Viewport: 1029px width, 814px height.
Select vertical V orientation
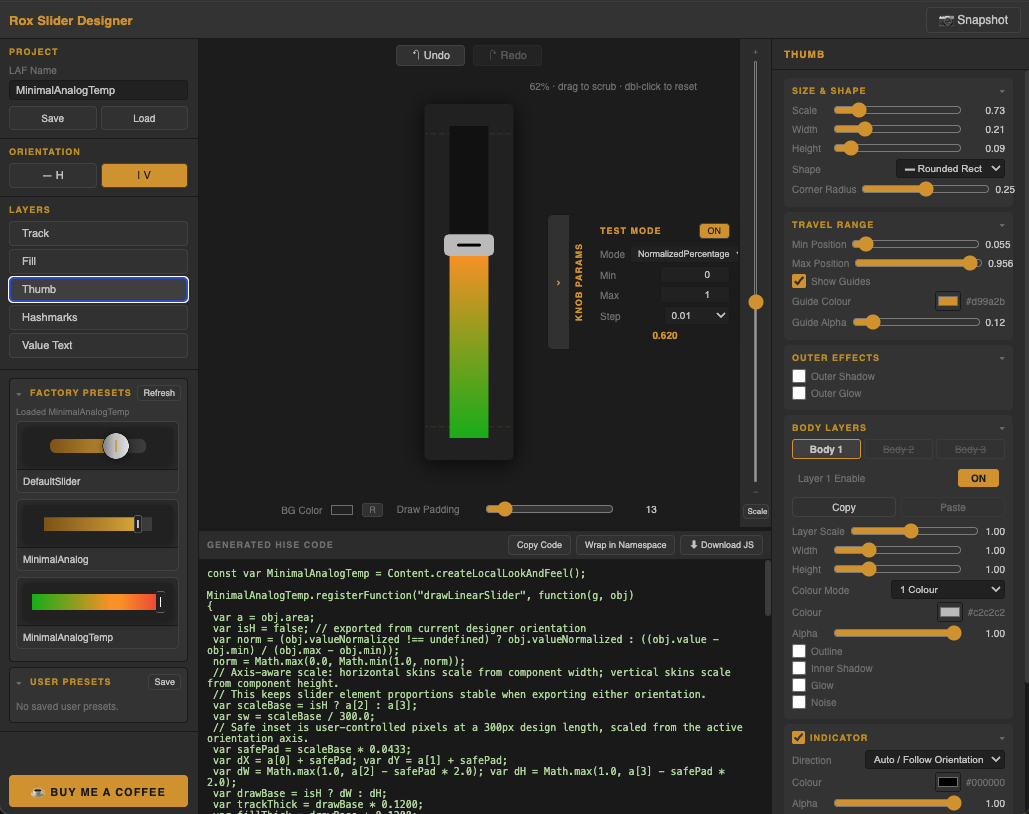click(144, 175)
